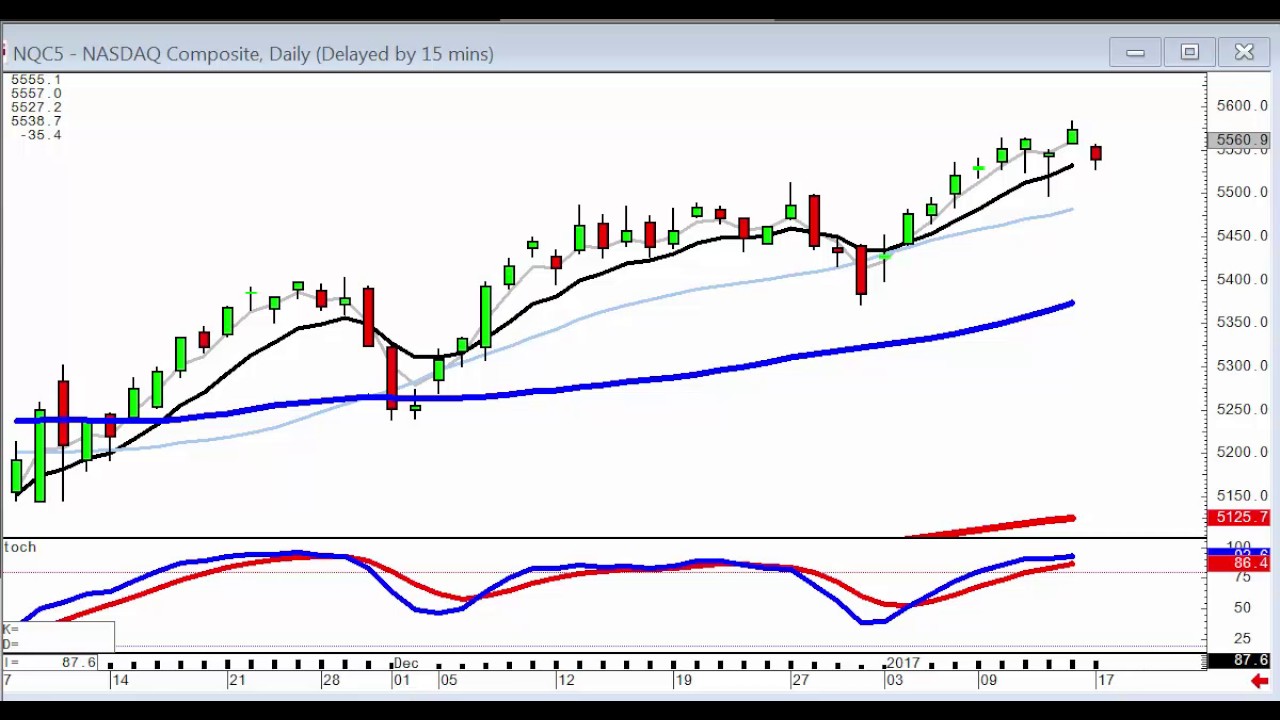The image size is (1280, 720).
Task: Select the 5450.0 price axis label
Action: point(1242,236)
